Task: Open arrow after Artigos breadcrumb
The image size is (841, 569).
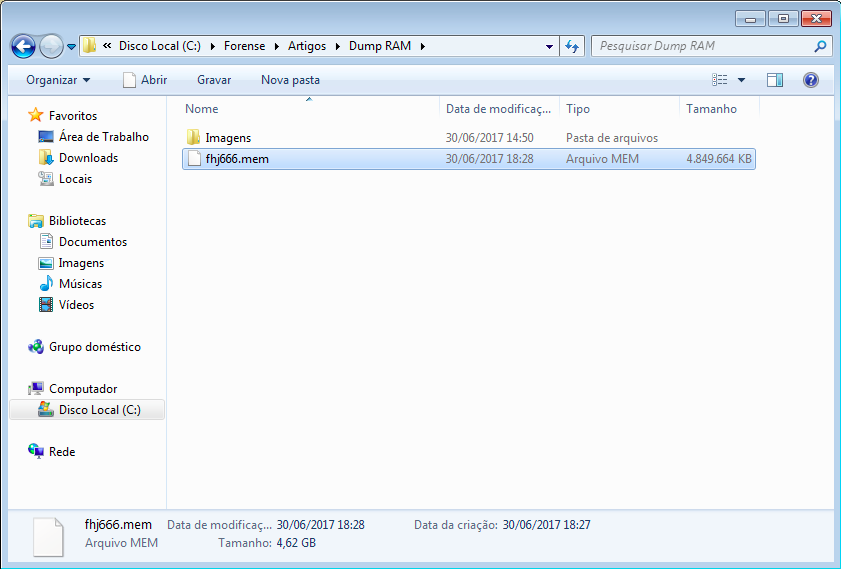Action: point(338,47)
